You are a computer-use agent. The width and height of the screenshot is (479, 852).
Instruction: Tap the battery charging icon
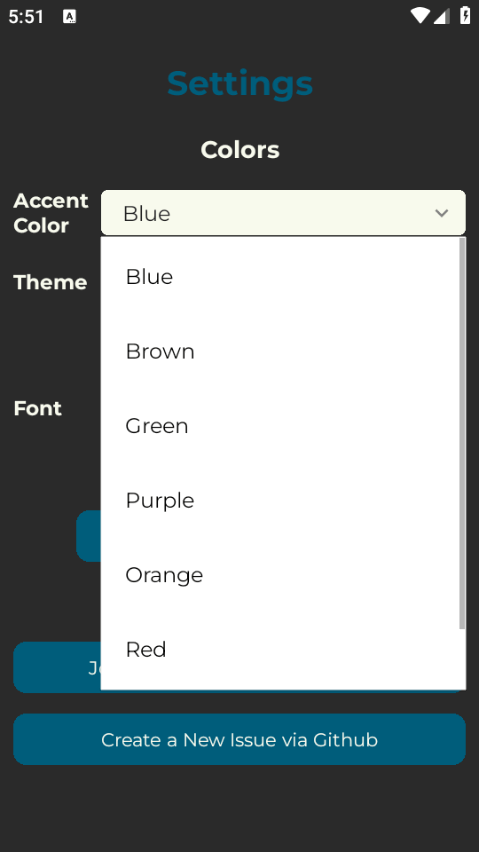[465, 15]
